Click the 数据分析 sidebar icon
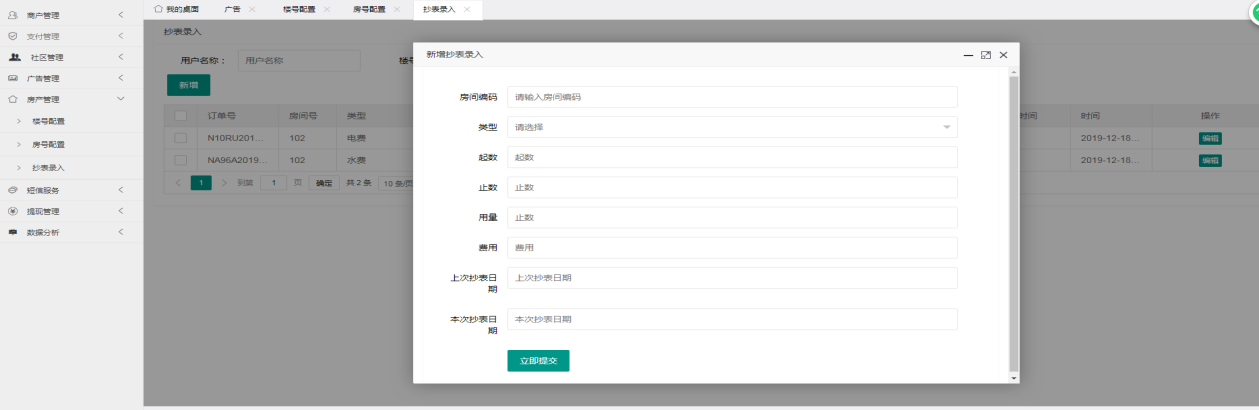 (x=13, y=232)
